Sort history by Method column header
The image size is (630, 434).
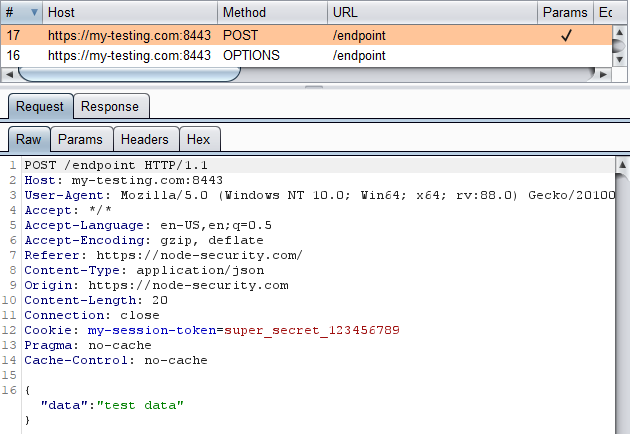pyautogui.click(x=271, y=13)
